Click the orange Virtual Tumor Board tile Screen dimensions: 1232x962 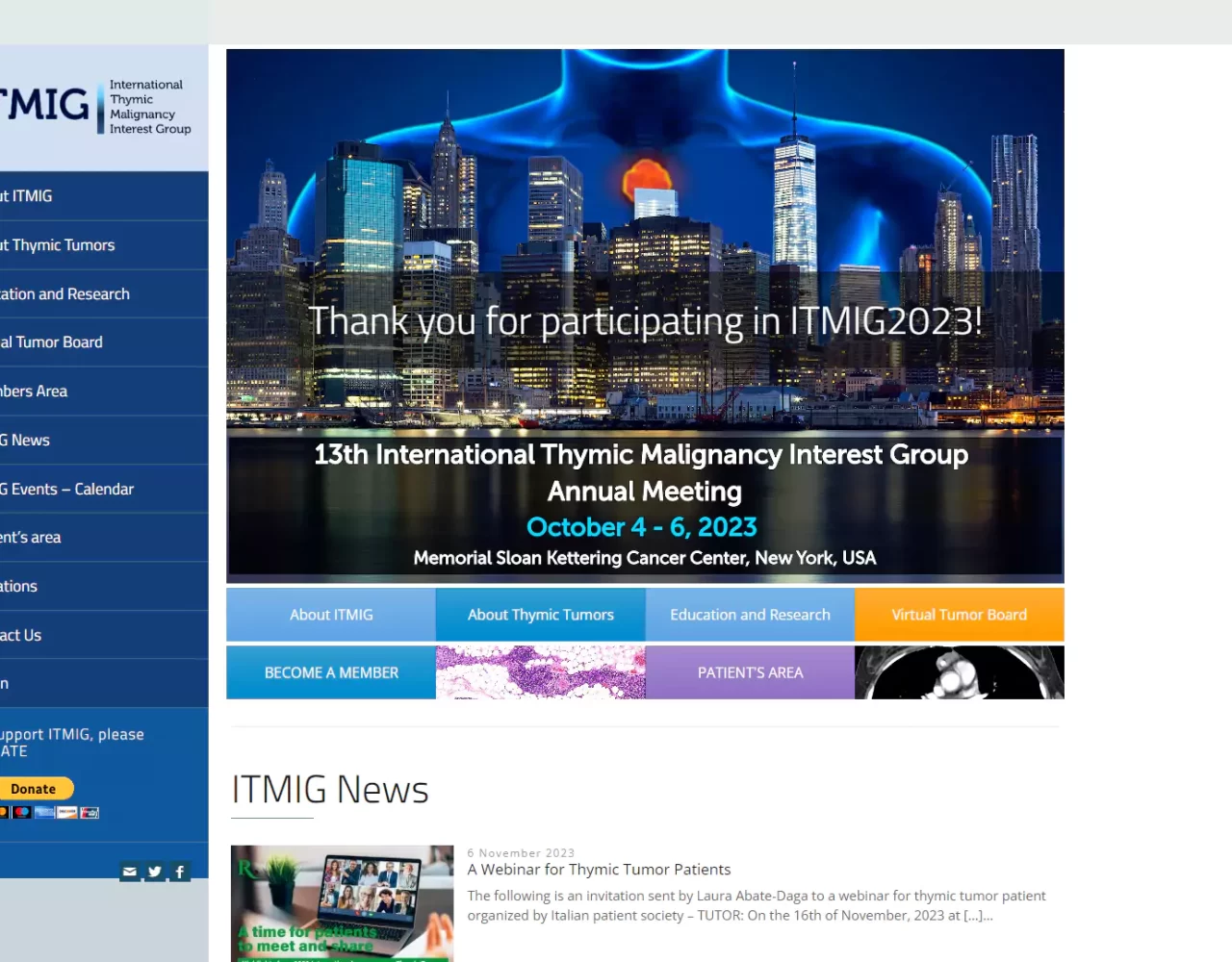coord(960,615)
